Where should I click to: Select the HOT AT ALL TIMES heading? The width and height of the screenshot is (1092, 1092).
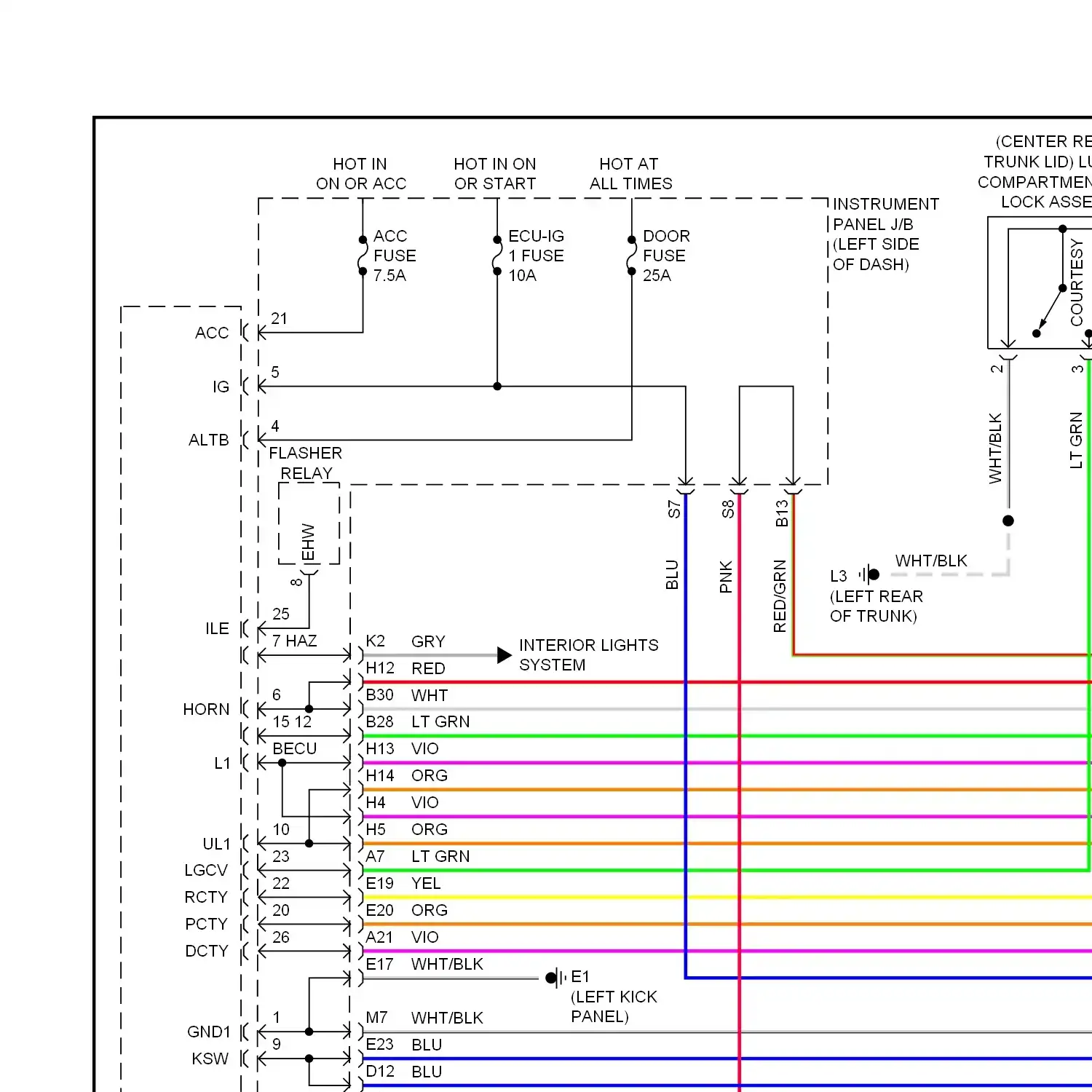(630, 174)
